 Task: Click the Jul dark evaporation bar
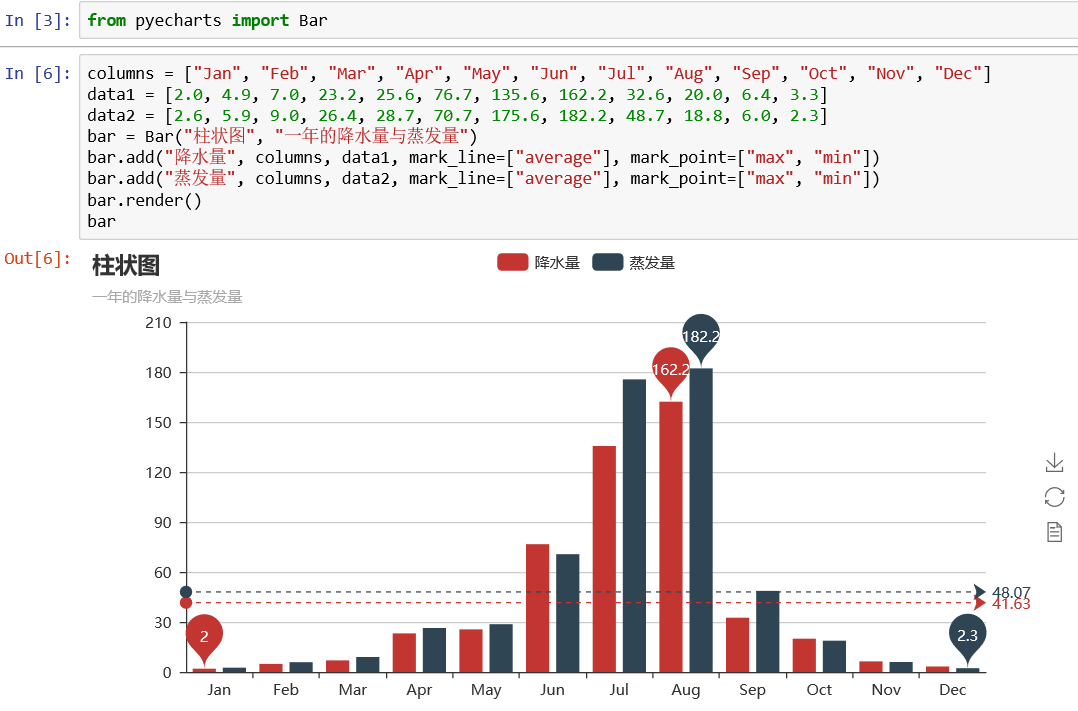click(635, 526)
